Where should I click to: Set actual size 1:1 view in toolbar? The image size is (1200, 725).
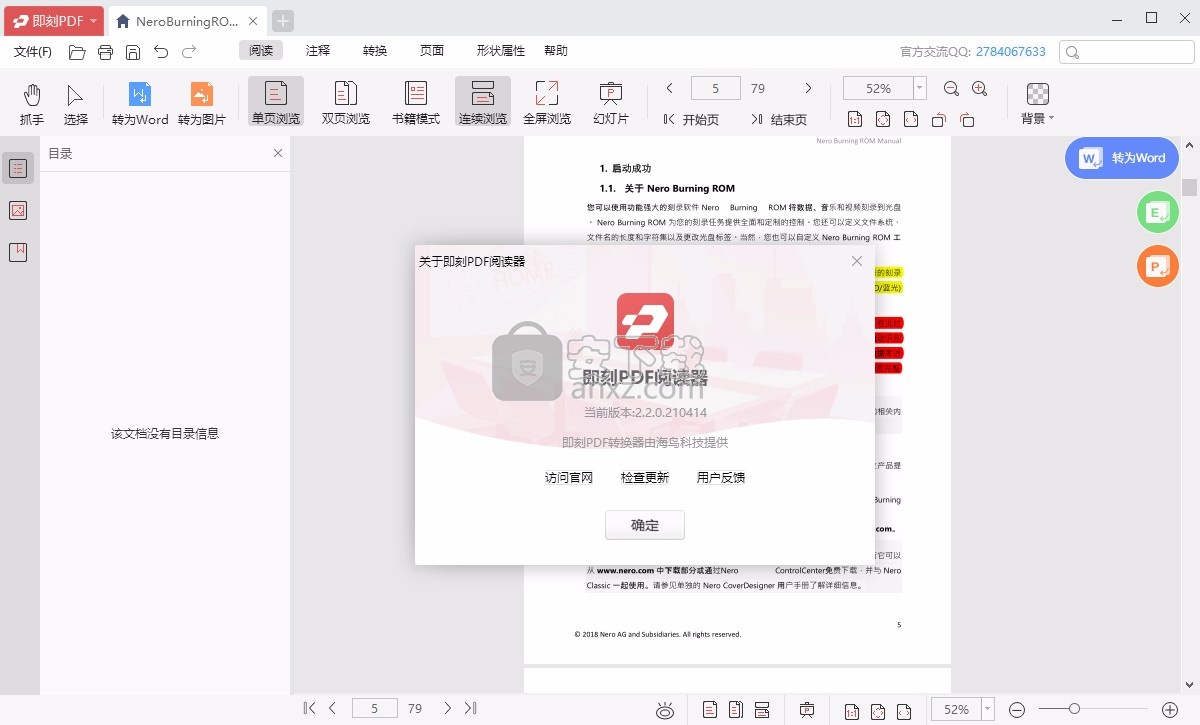pyautogui.click(x=855, y=119)
